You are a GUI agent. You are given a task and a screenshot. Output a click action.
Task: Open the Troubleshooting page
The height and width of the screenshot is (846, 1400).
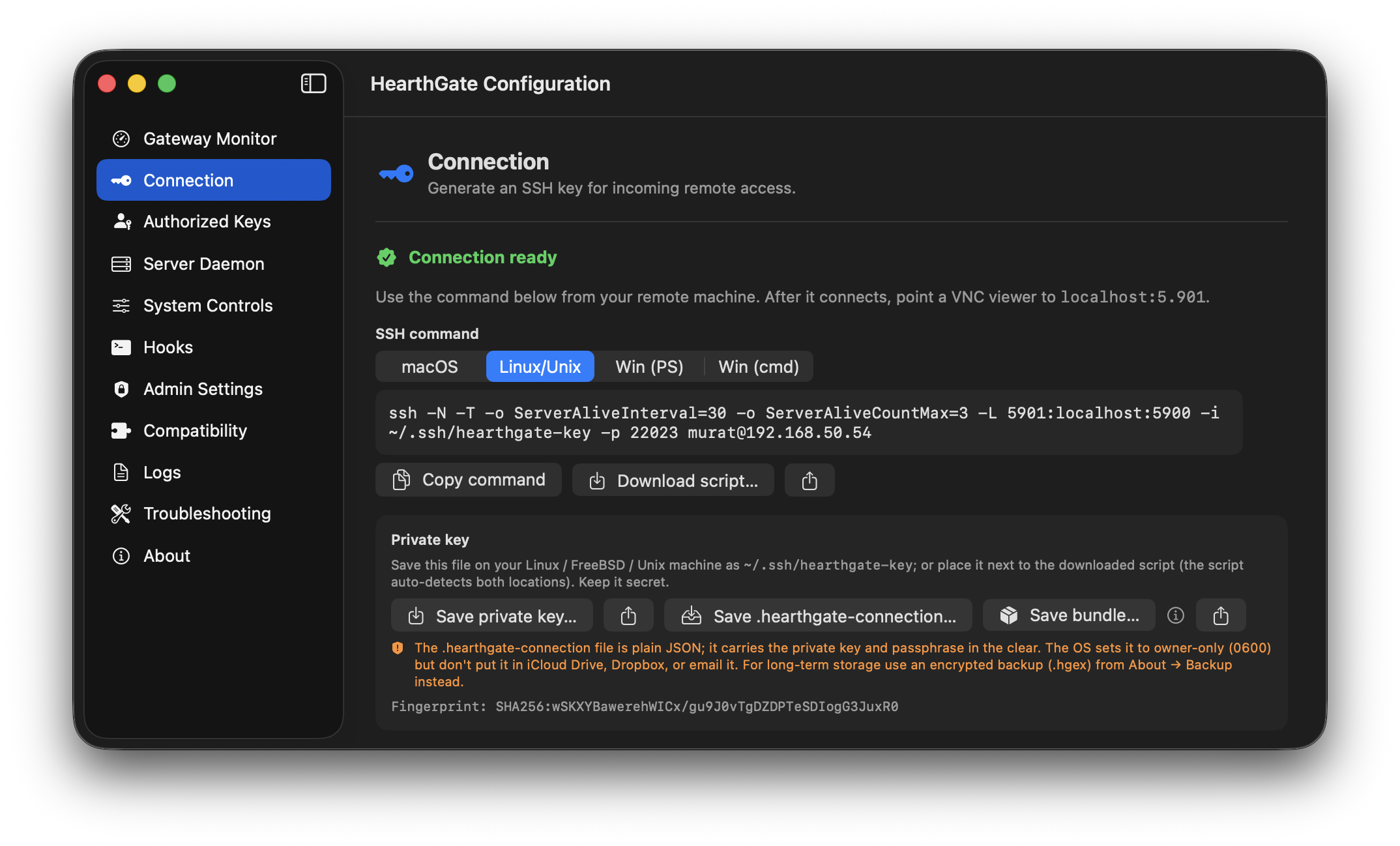[x=213, y=514]
